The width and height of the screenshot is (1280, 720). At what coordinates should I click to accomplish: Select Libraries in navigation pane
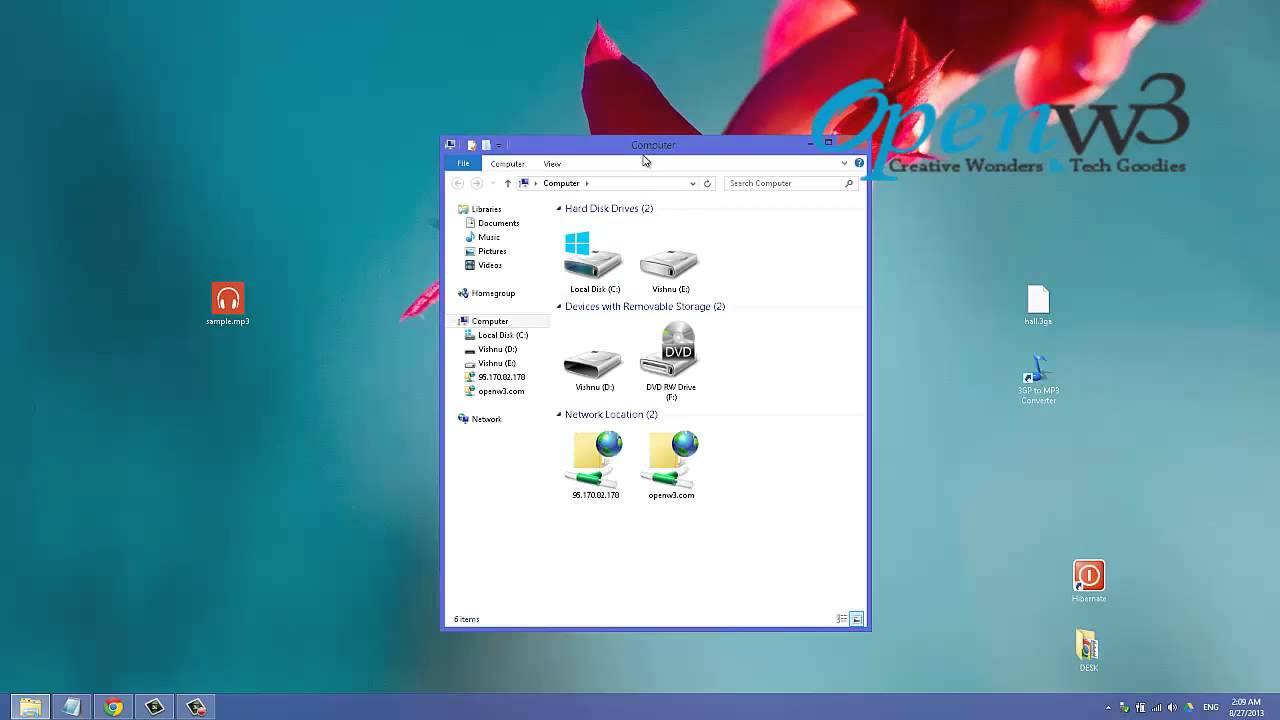tap(486, 209)
